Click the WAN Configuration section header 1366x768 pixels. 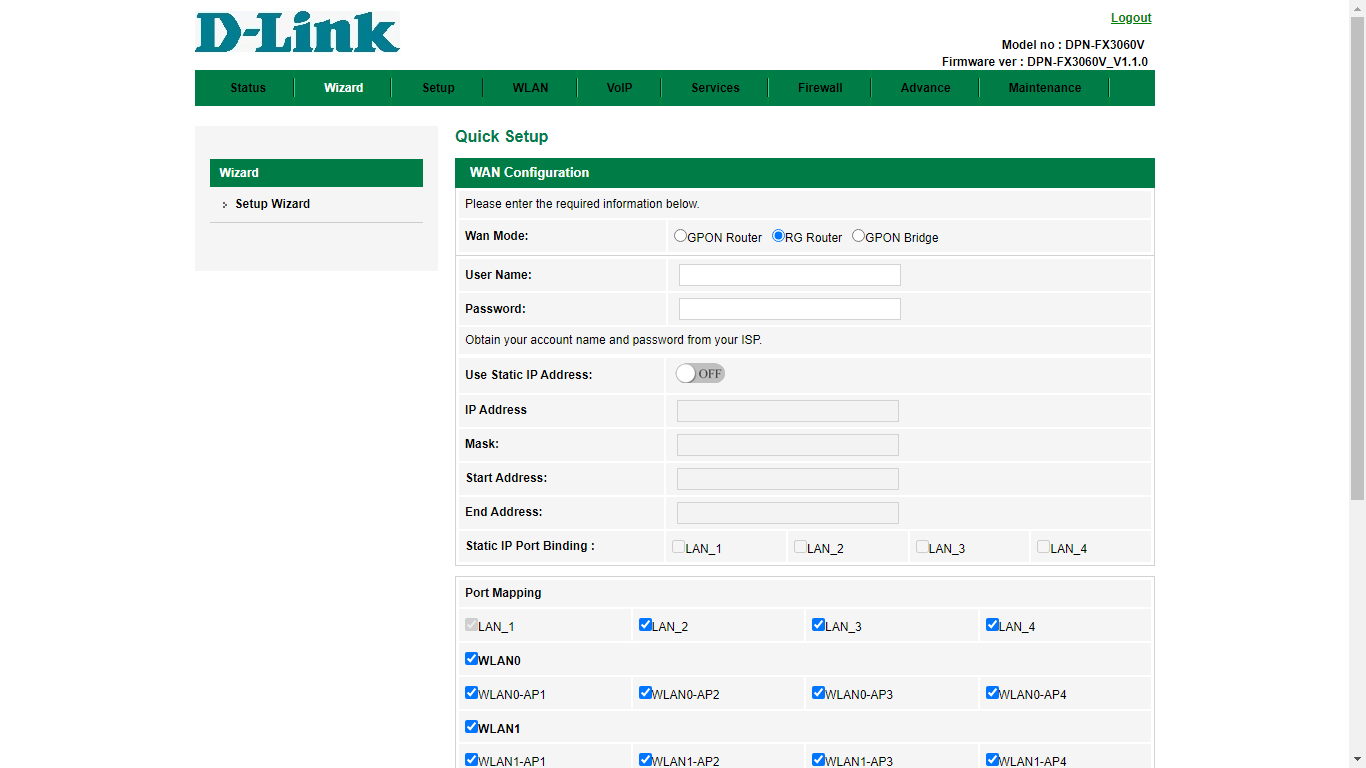[805, 173]
